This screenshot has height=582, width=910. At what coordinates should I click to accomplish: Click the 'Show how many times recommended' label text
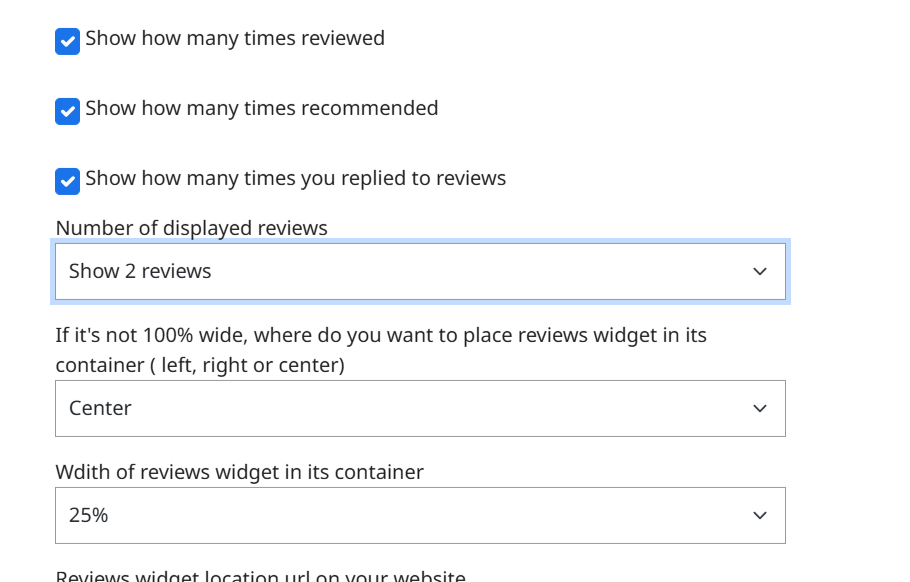pos(262,108)
